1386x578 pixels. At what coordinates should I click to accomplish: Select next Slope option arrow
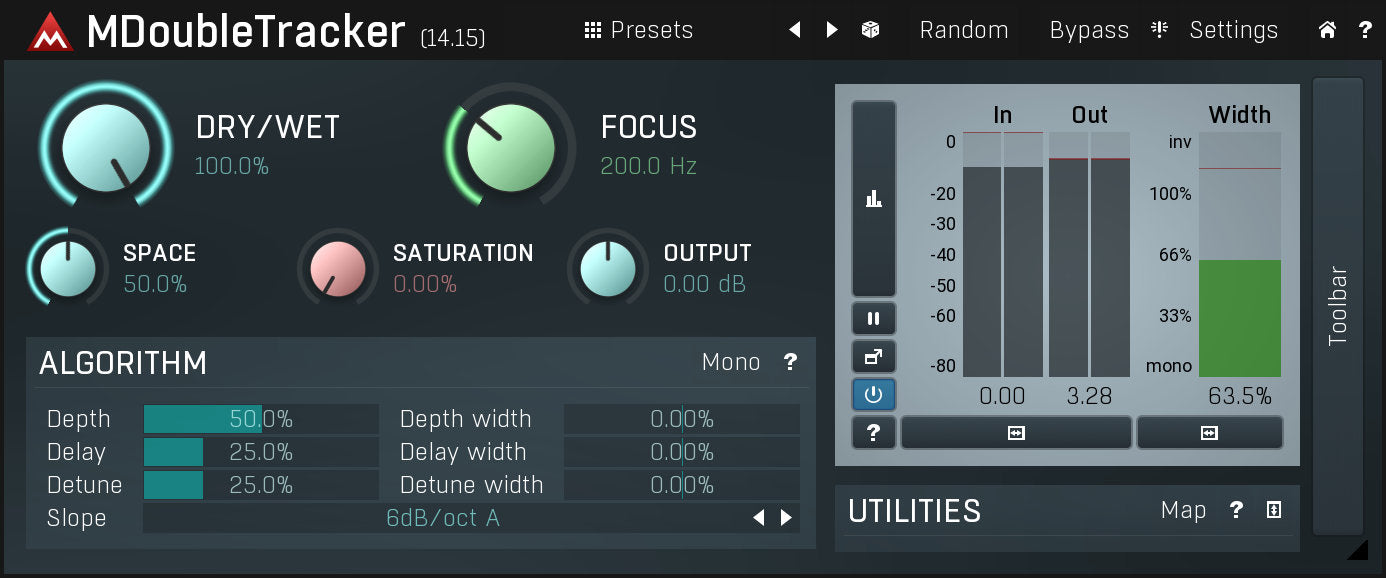pos(787,518)
